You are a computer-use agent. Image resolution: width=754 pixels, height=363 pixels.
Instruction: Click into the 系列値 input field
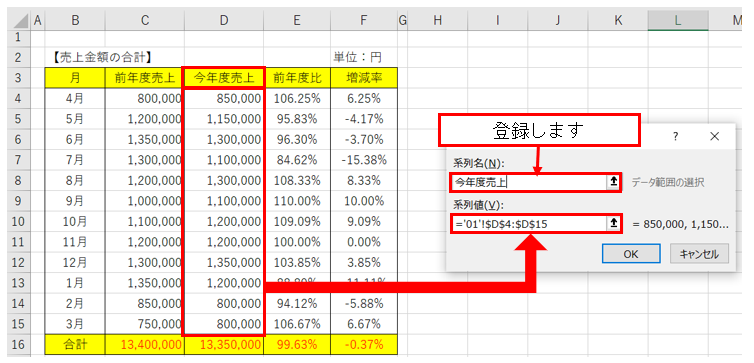point(529,224)
